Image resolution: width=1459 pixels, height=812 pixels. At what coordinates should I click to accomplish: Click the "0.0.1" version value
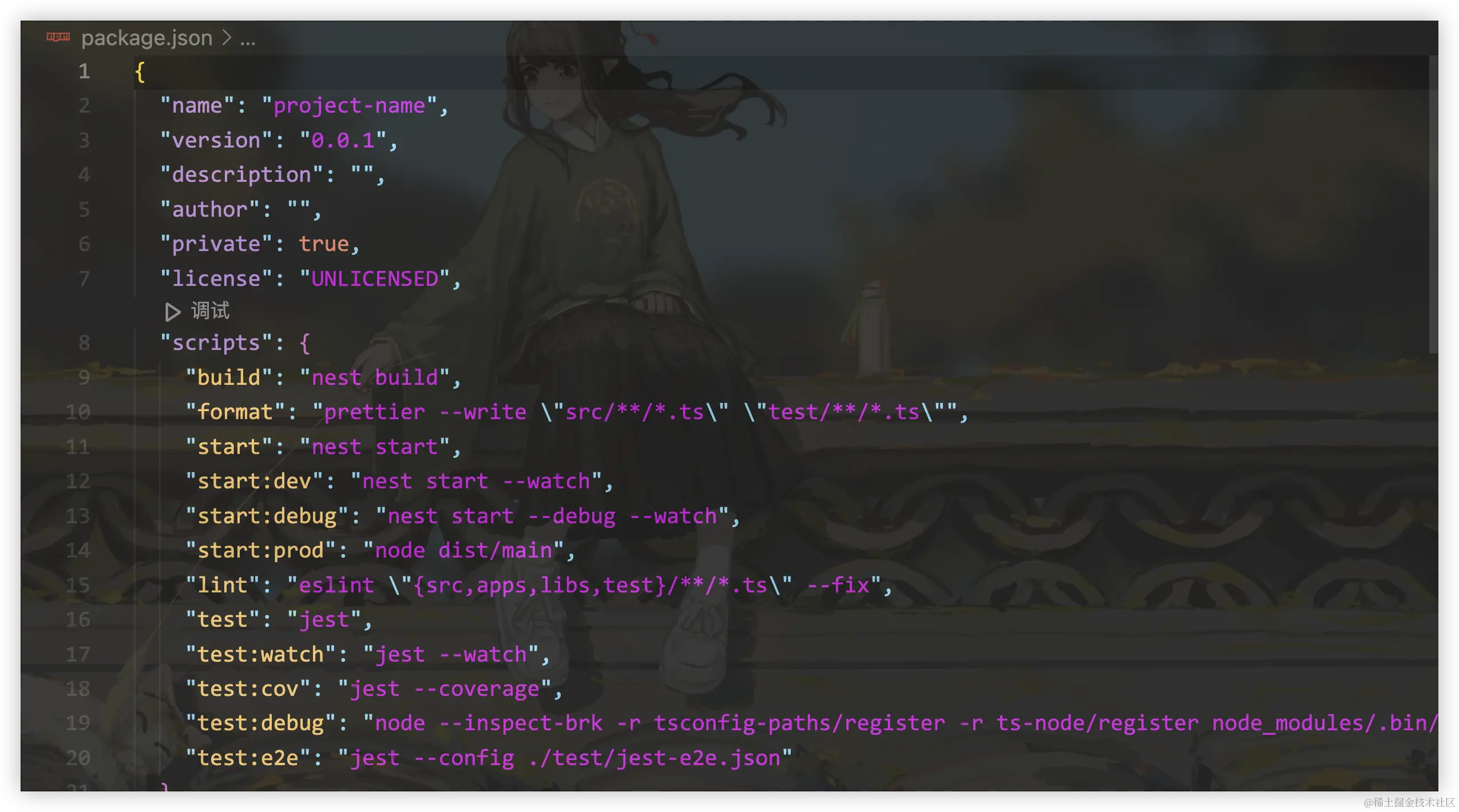pyautogui.click(x=343, y=141)
